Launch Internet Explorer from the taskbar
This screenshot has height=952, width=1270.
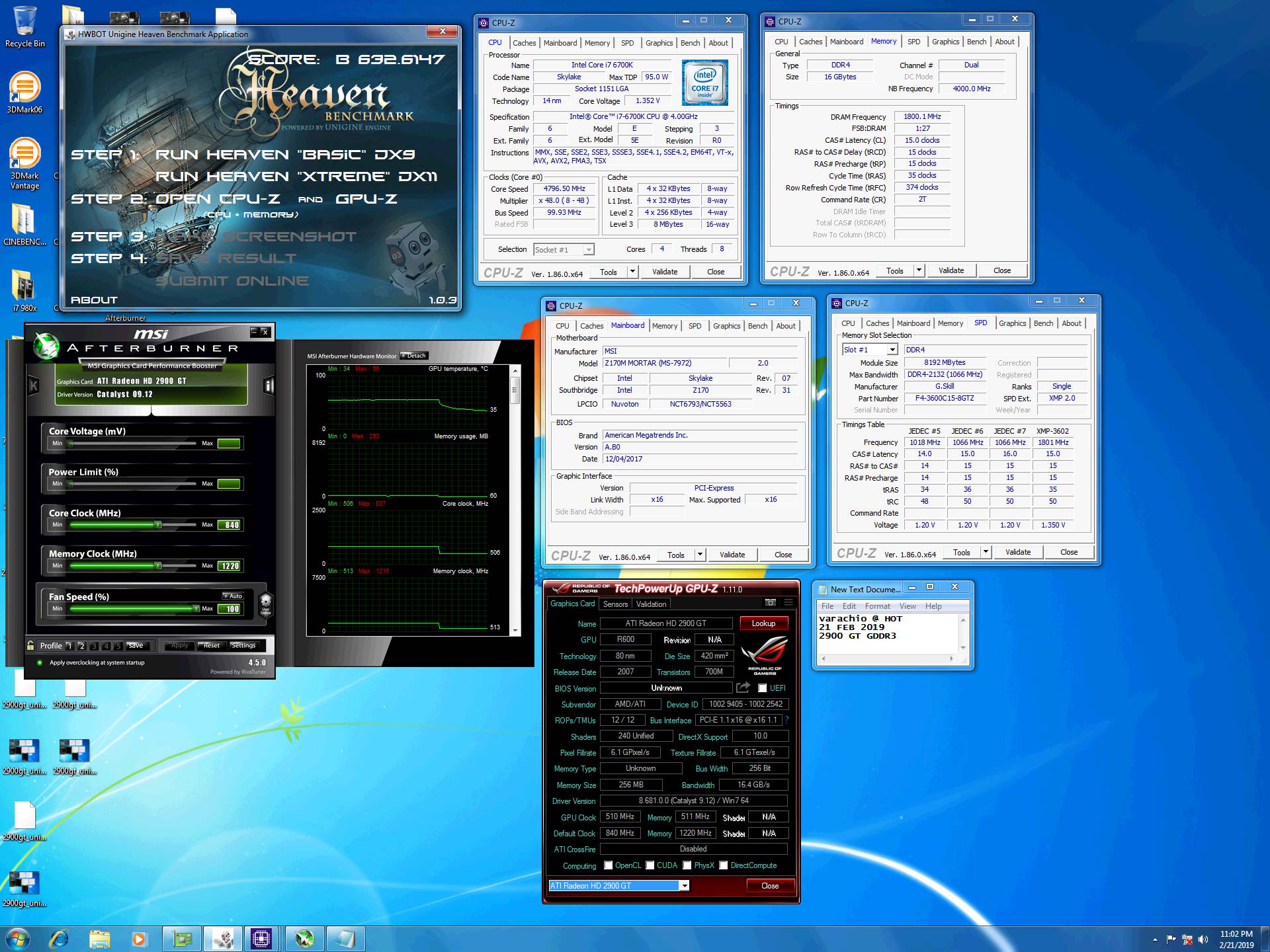[60, 939]
